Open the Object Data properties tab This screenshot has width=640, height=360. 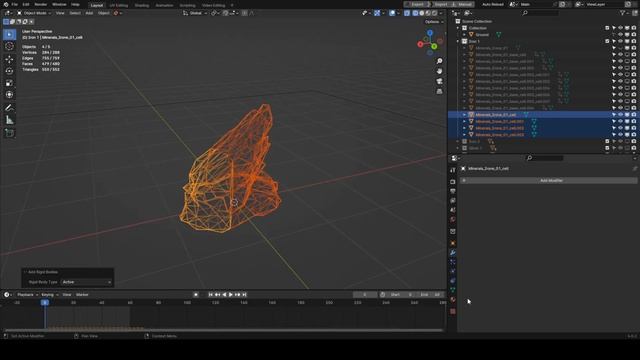click(x=453, y=290)
